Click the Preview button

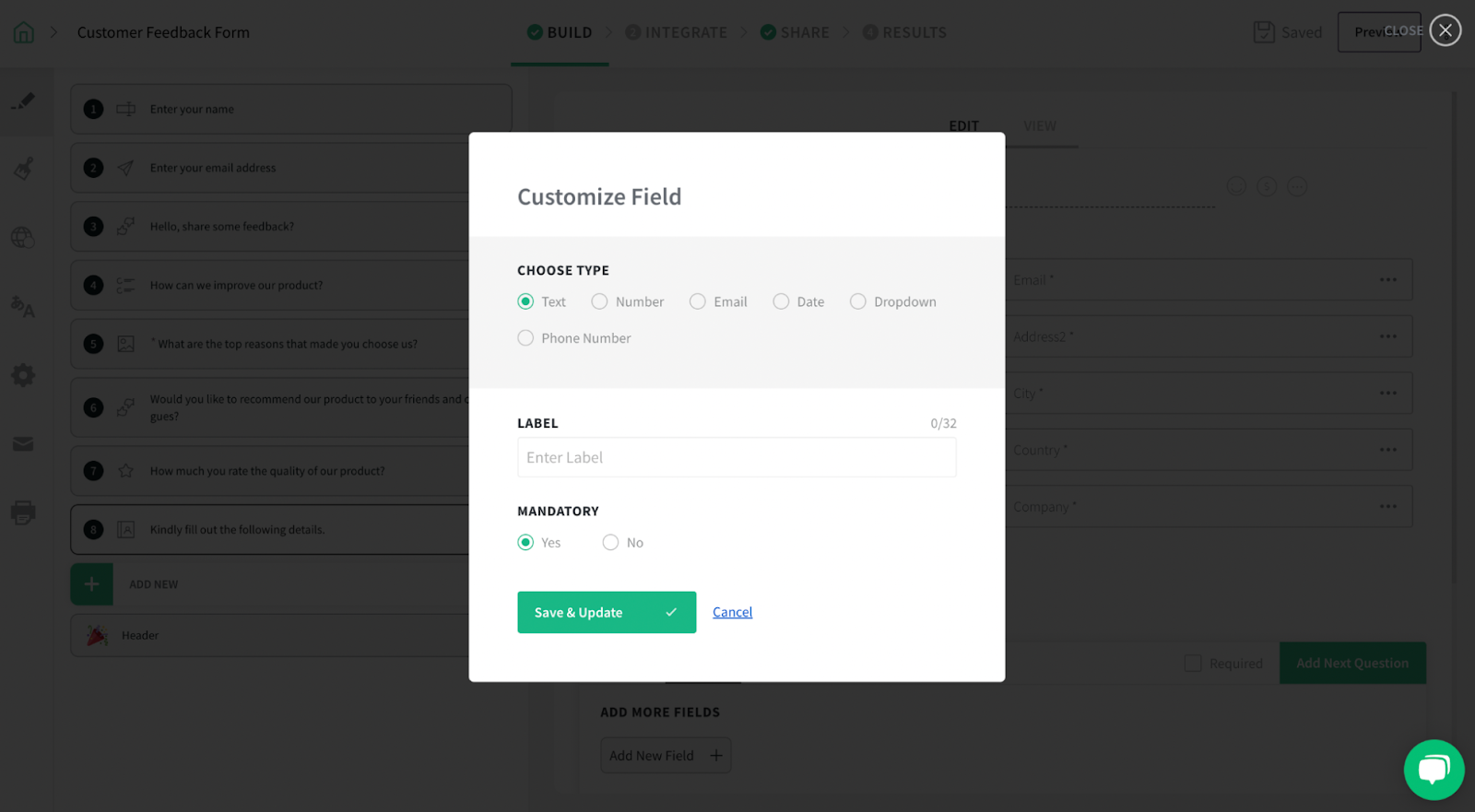click(1379, 32)
